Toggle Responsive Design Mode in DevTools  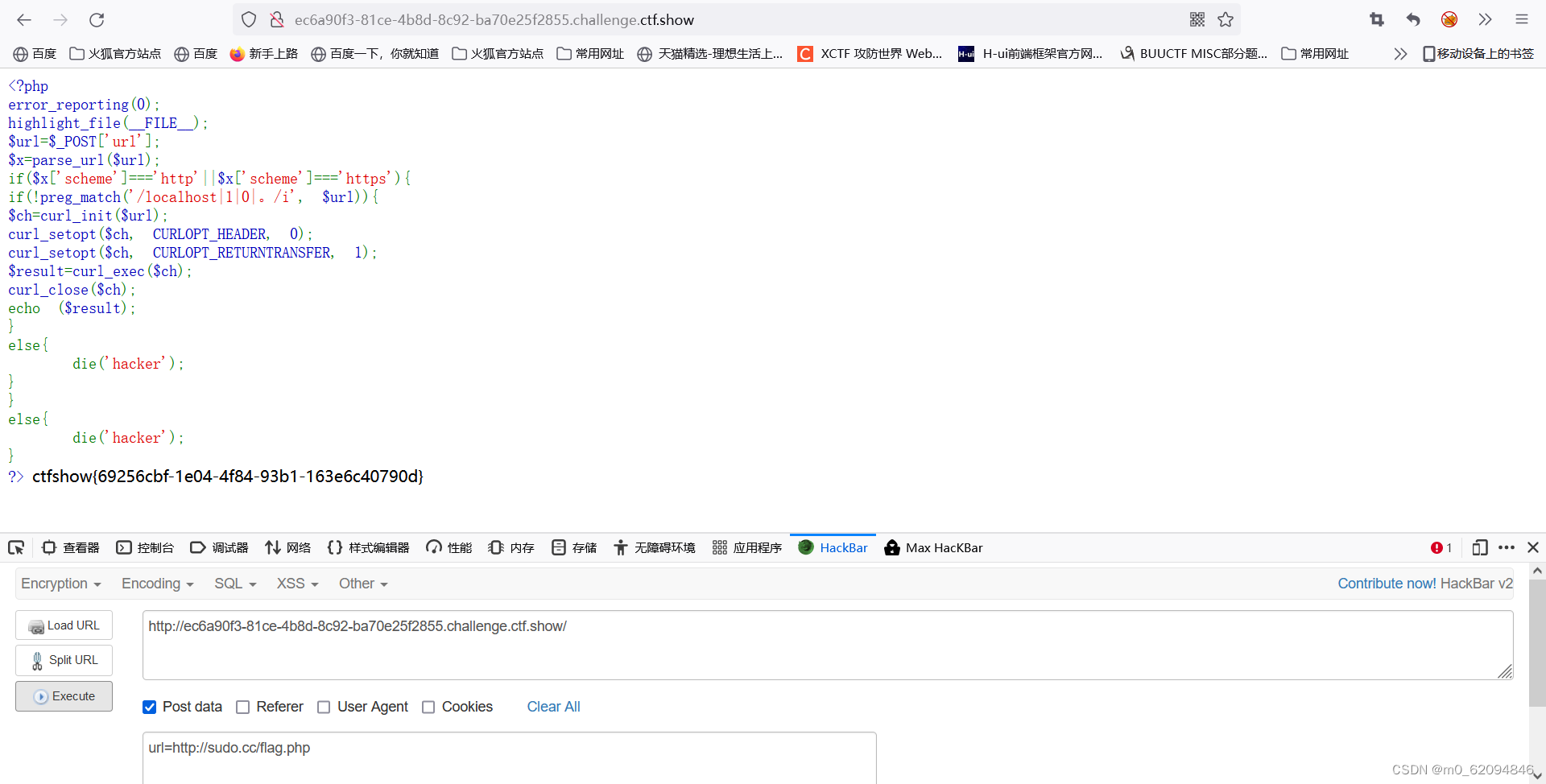[1480, 547]
